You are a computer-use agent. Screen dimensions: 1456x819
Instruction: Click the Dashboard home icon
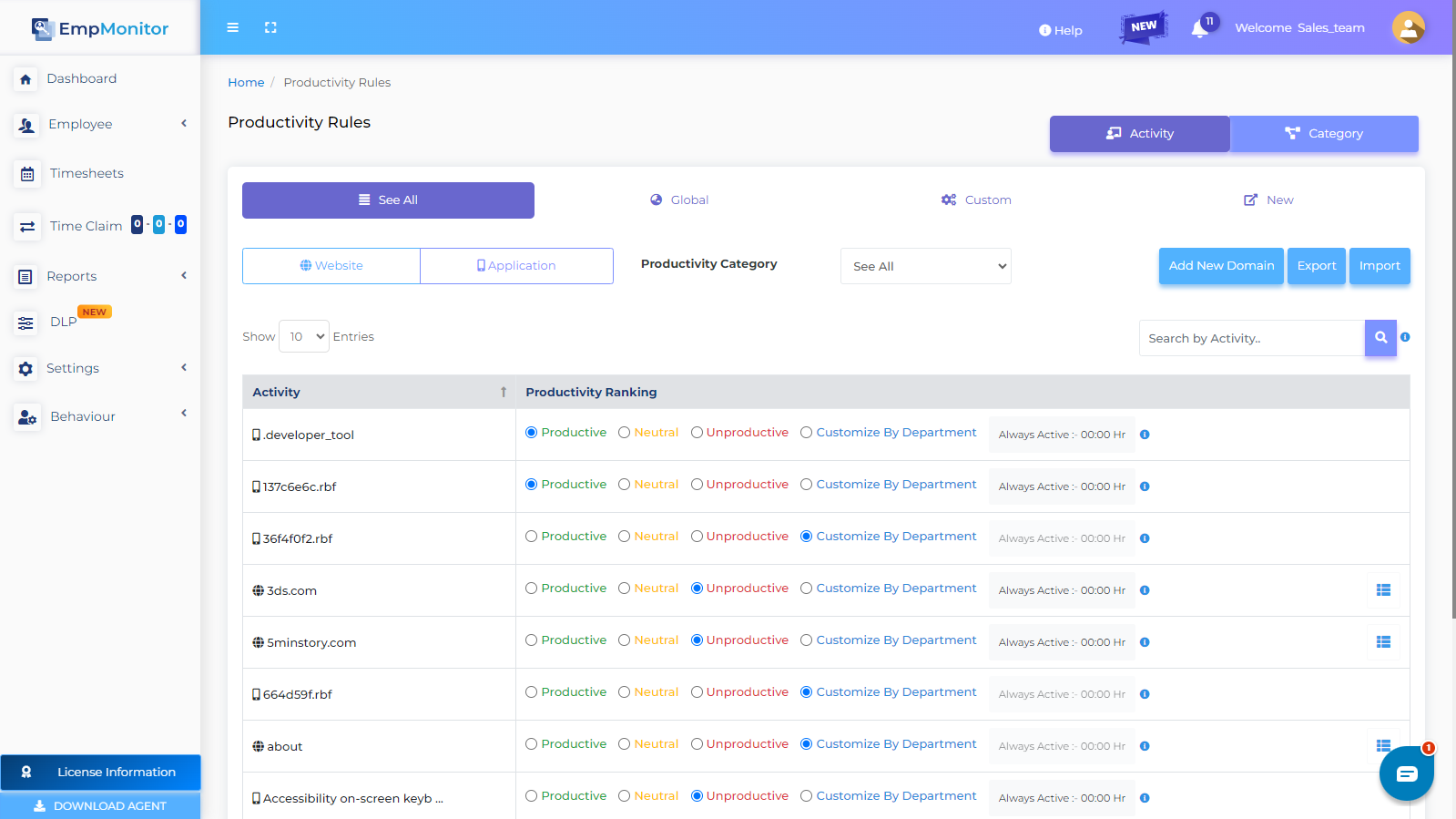point(25,79)
